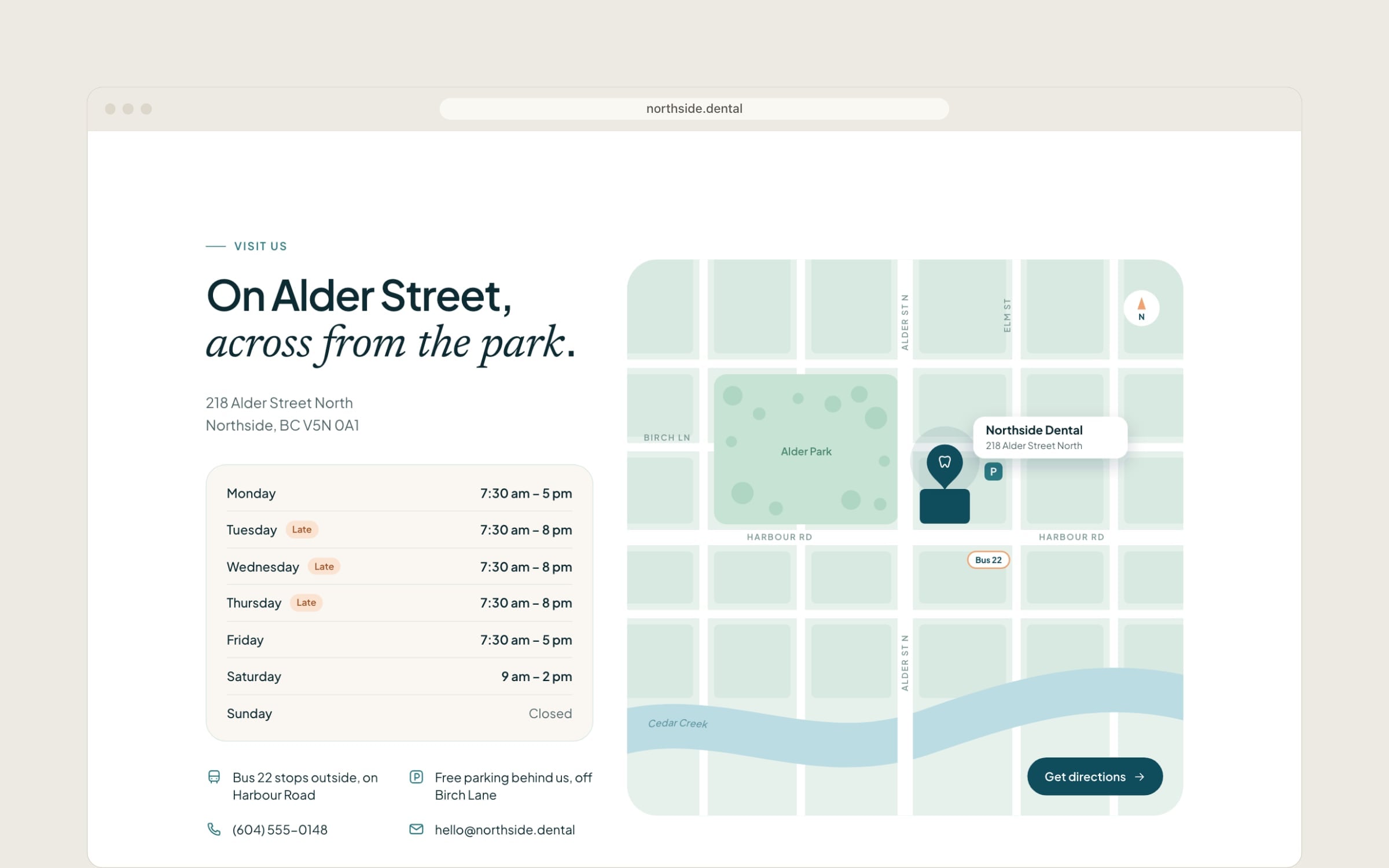Click the Late badge next to Thursday
The image size is (1389, 868).
(306, 602)
